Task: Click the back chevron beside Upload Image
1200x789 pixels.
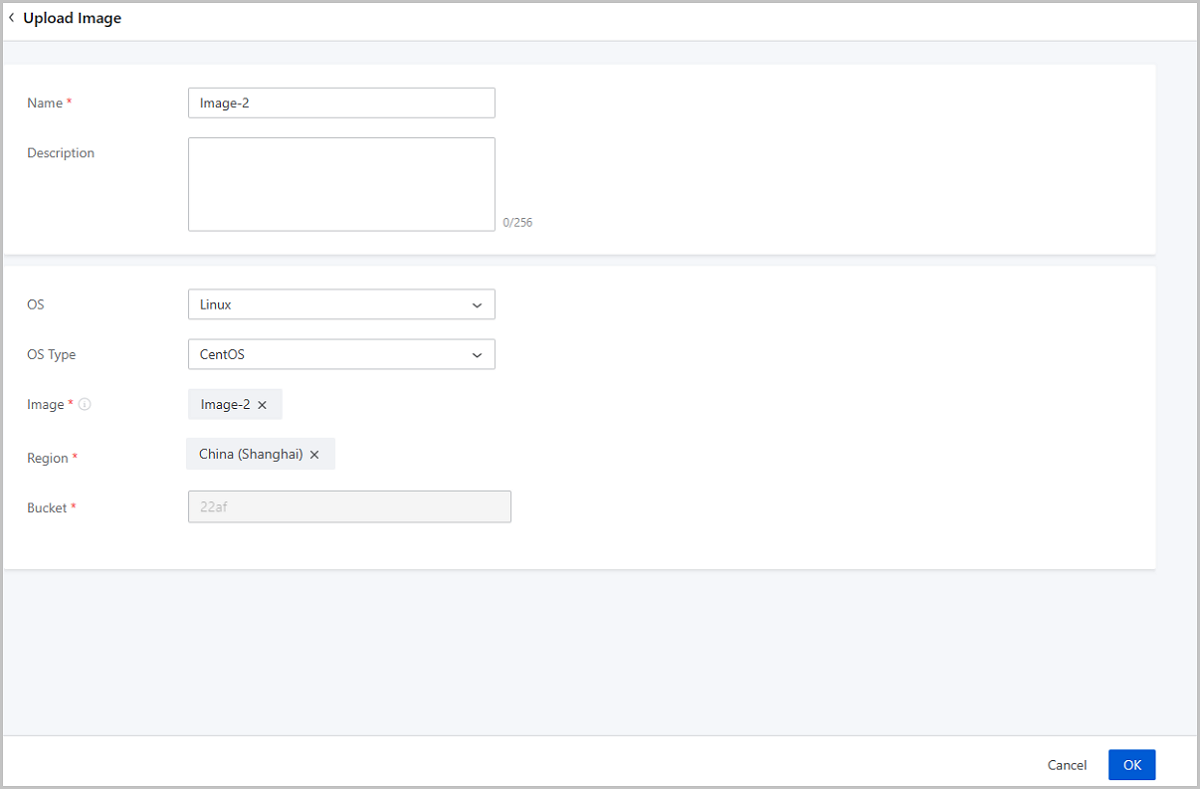Action: (12, 18)
